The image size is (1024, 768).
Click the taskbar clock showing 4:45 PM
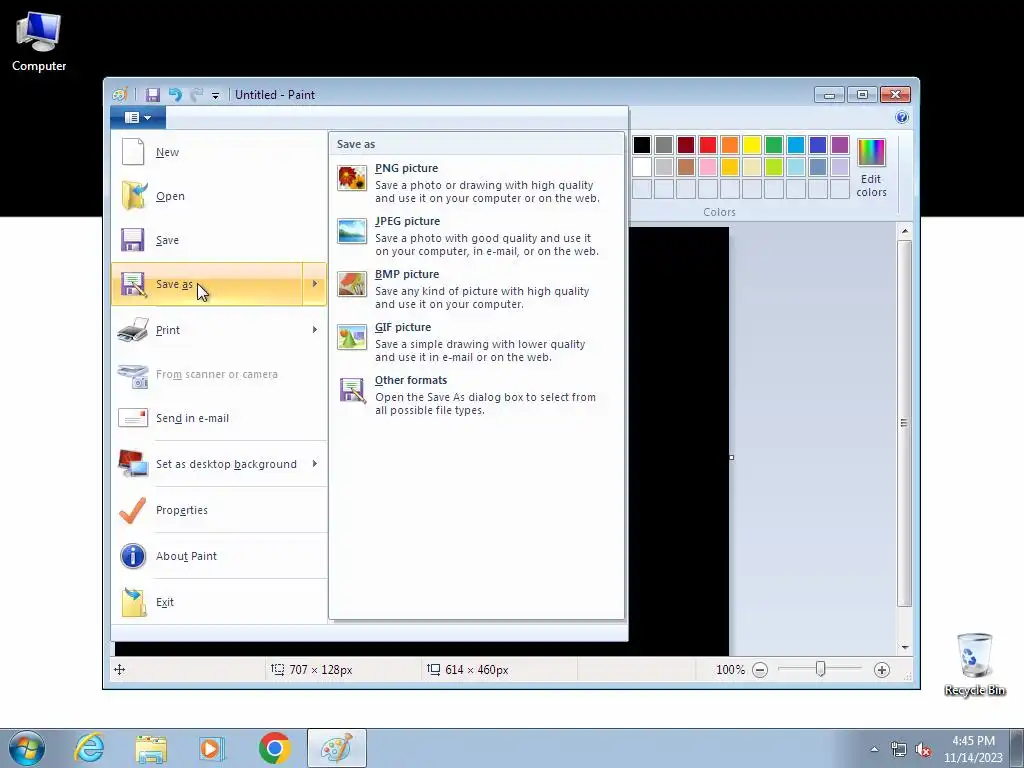click(x=973, y=748)
